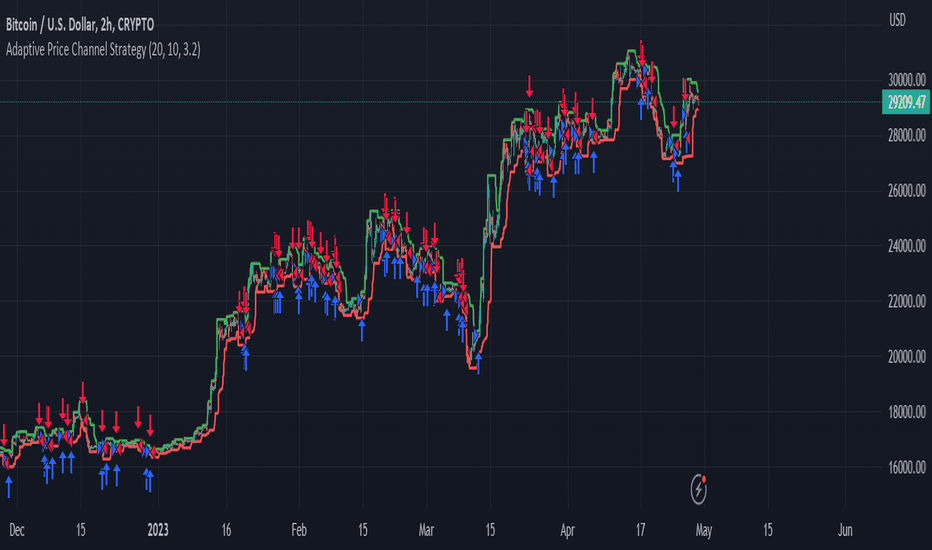This screenshot has width=932, height=550.
Task: Click the Feb label on time axis
Action: (x=299, y=530)
